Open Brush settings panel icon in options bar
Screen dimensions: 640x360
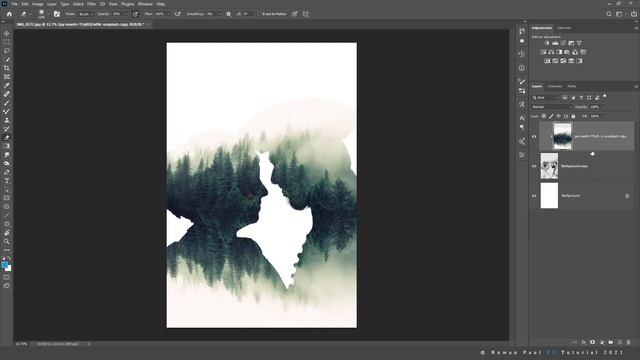(x=57, y=14)
